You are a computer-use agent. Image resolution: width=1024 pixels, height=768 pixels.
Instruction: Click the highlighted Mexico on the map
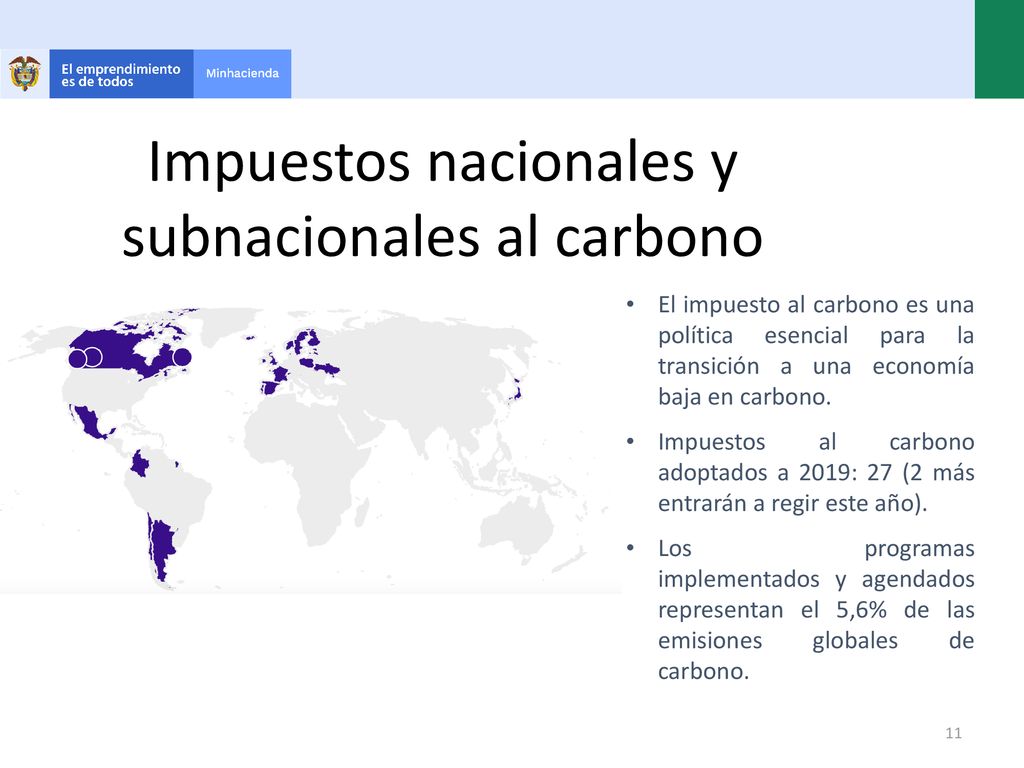click(x=89, y=422)
